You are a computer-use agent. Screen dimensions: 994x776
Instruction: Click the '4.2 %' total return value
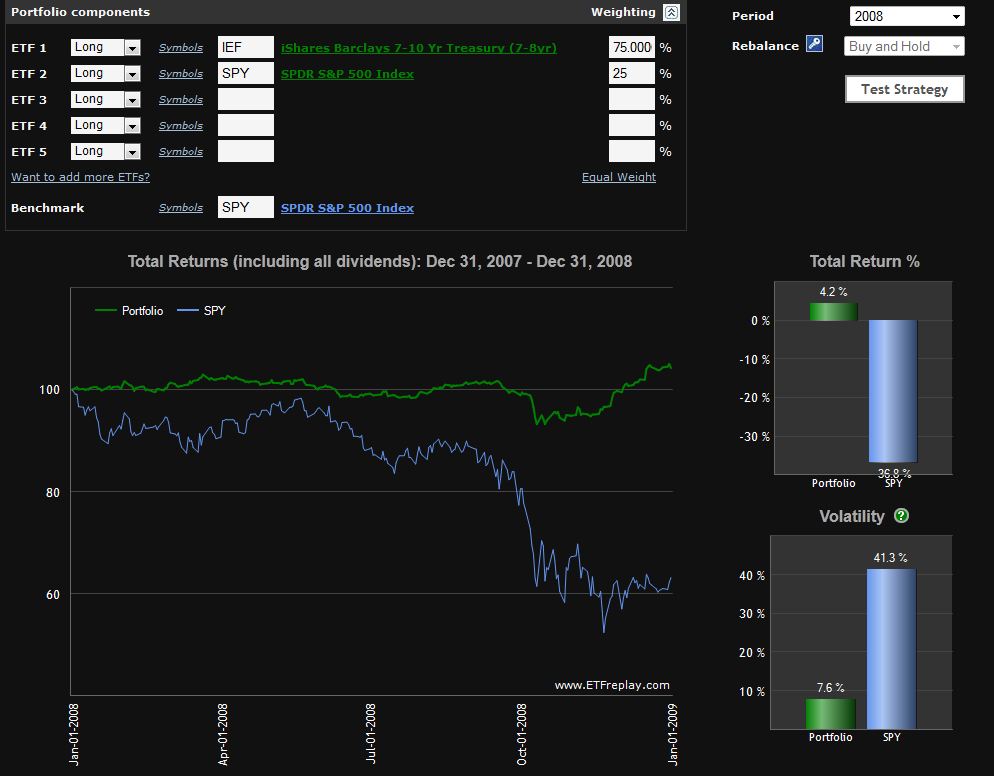(x=833, y=292)
